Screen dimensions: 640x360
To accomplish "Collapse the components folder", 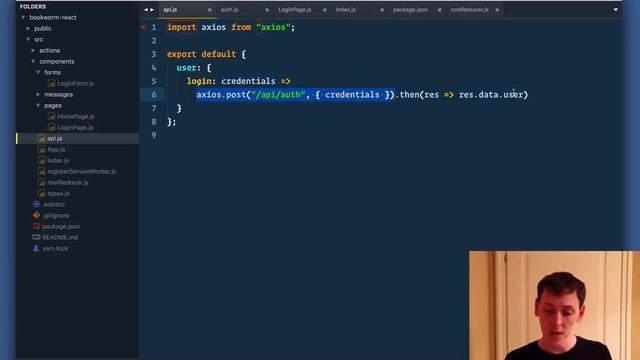I will click(33, 61).
